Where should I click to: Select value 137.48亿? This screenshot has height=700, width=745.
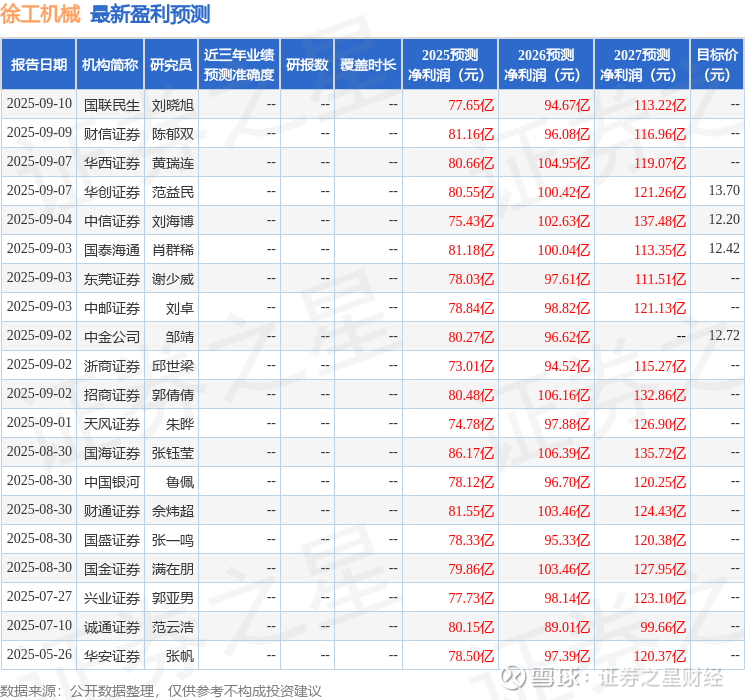point(659,221)
